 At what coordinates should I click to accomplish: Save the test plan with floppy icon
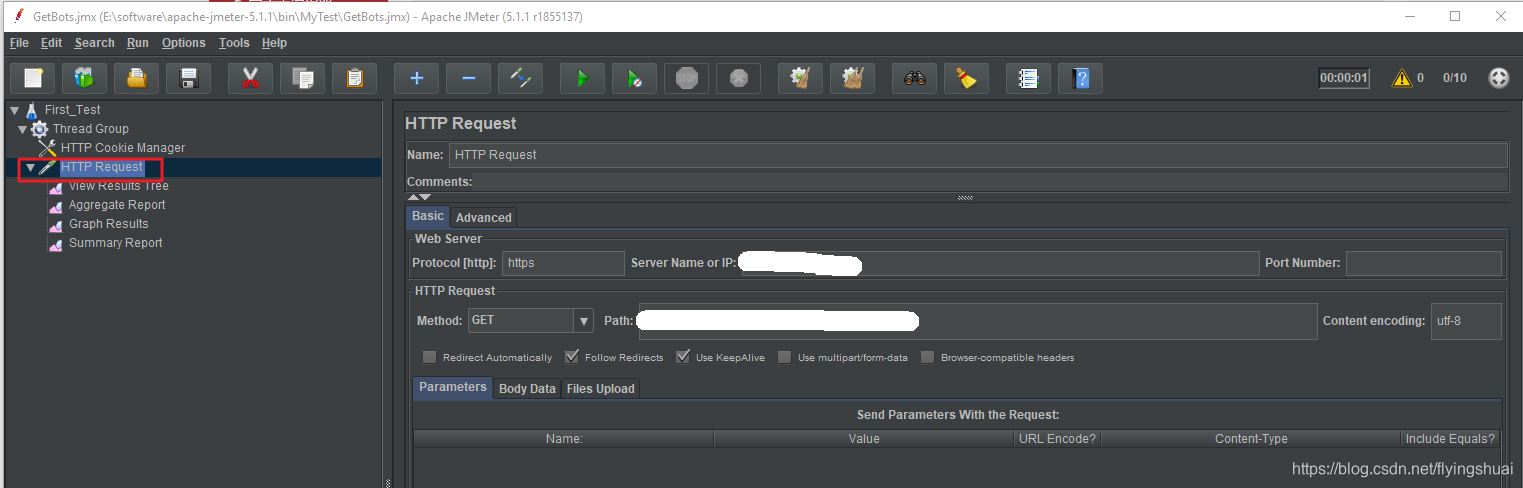(189, 78)
